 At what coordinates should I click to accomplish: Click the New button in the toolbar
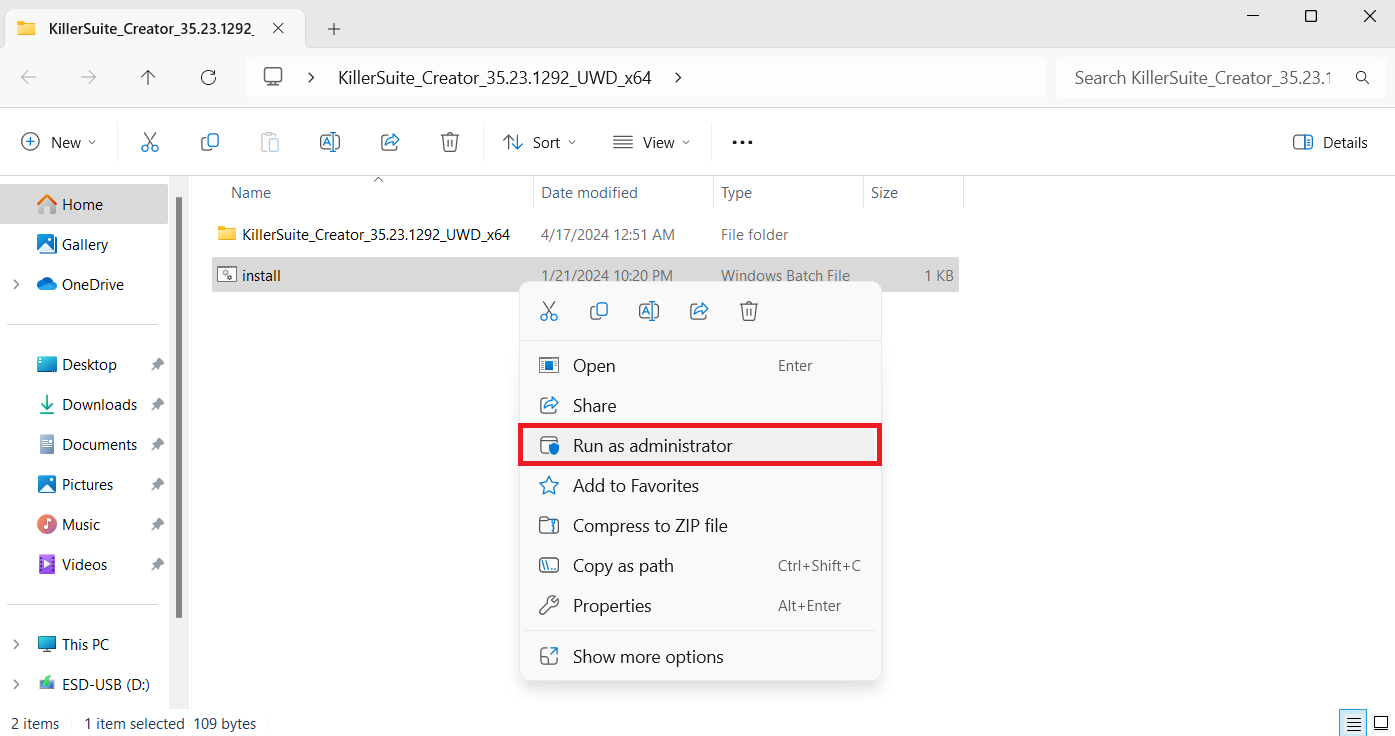59,142
